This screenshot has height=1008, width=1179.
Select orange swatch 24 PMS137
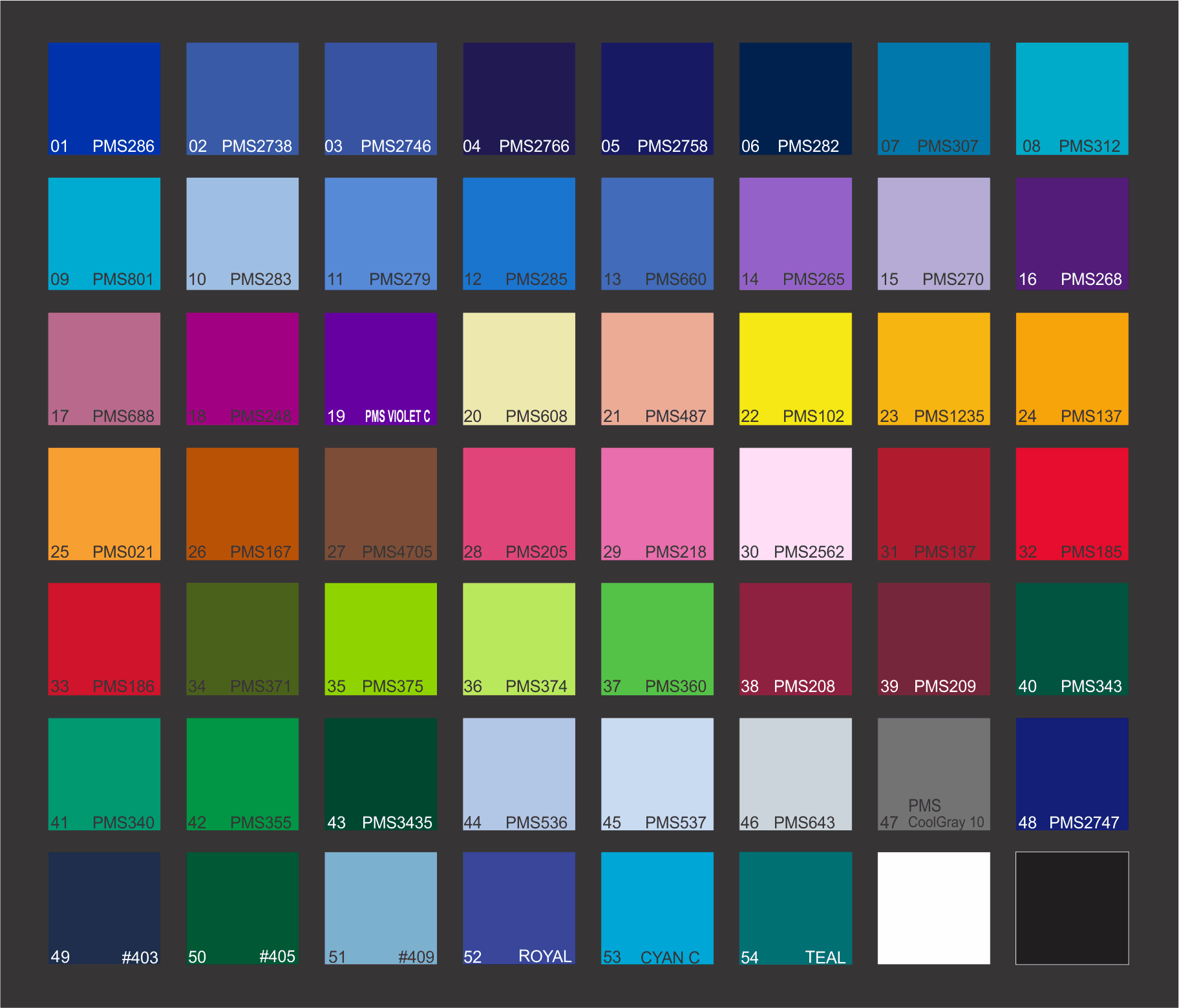tap(1072, 369)
